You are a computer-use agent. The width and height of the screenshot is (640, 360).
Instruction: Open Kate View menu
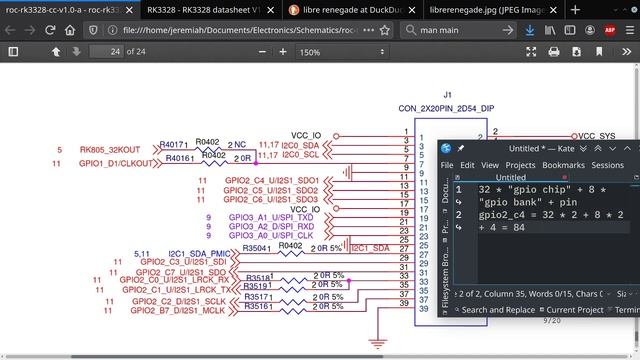pyautogui.click(x=490, y=165)
